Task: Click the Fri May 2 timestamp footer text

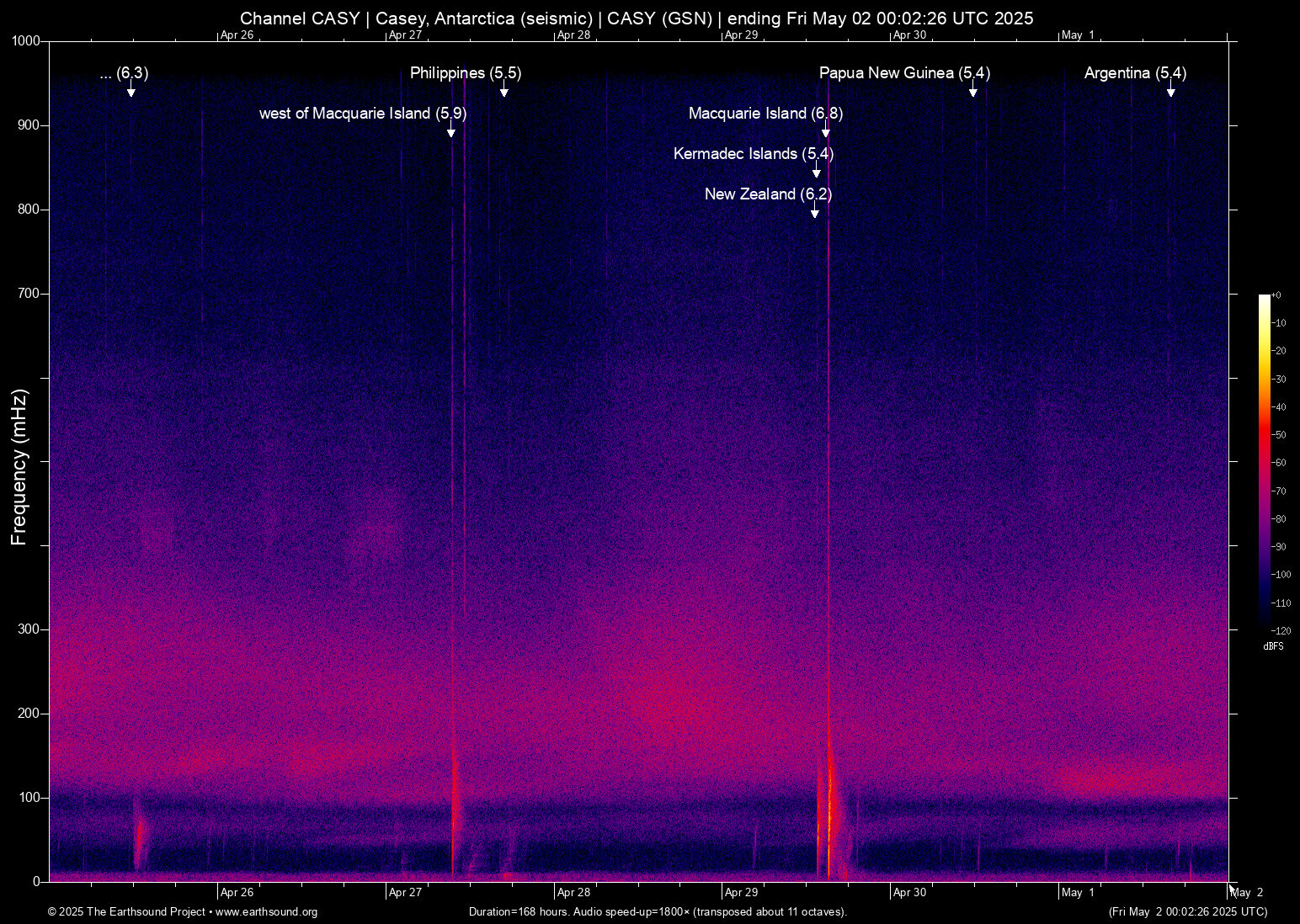Action: (x=1186, y=911)
